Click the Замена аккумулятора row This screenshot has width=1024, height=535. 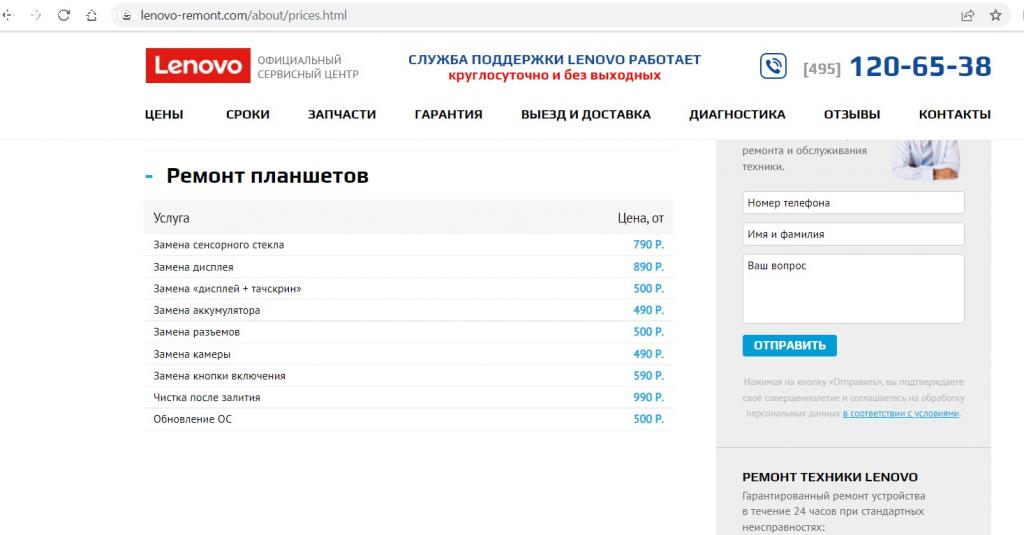[x=408, y=310]
